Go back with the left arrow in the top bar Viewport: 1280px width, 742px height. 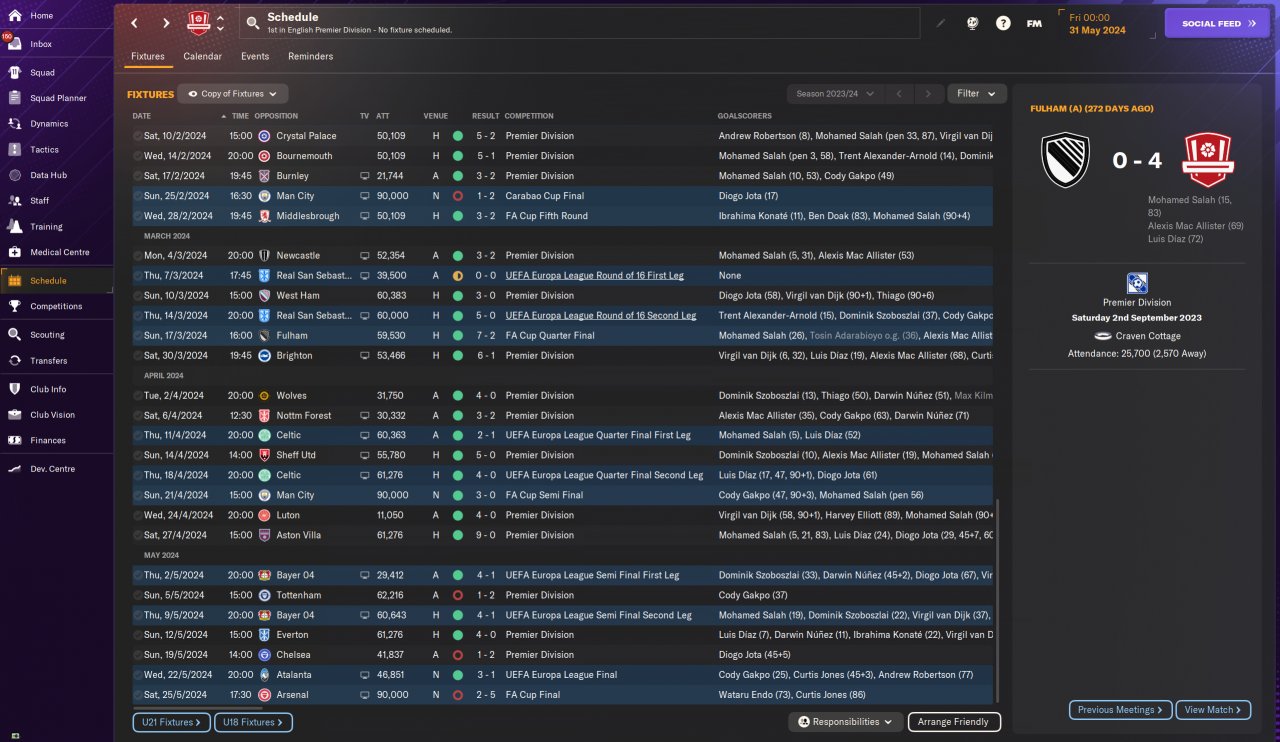pyautogui.click(x=135, y=23)
